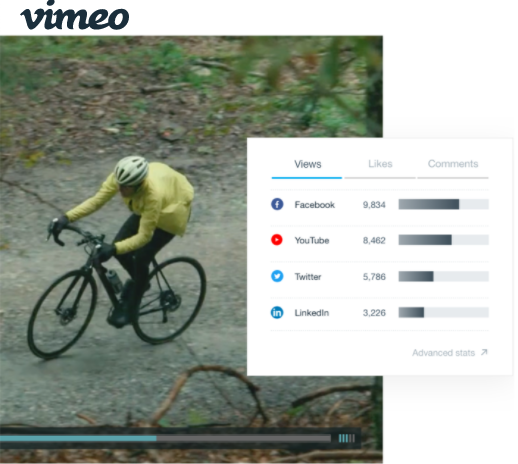
Task: Click the 9,834 Facebook view count
Action: click(374, 205)
